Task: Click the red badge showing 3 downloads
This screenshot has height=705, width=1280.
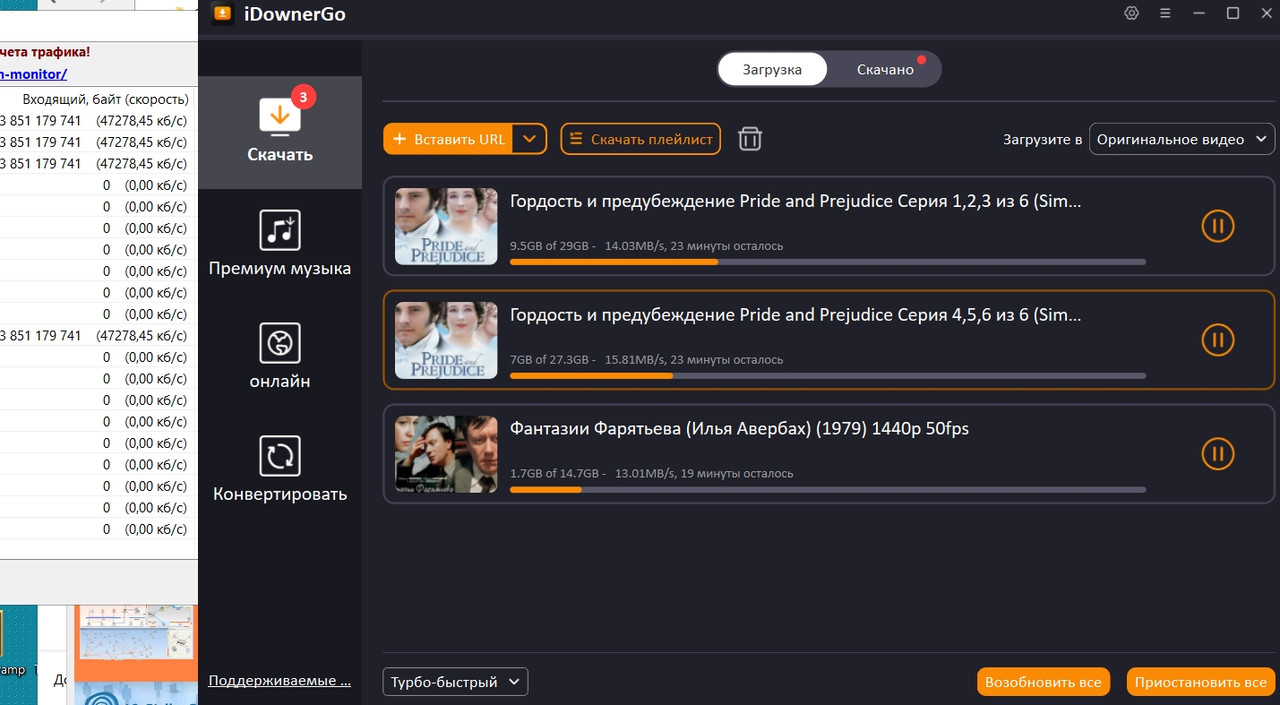Action: (304, 97)
